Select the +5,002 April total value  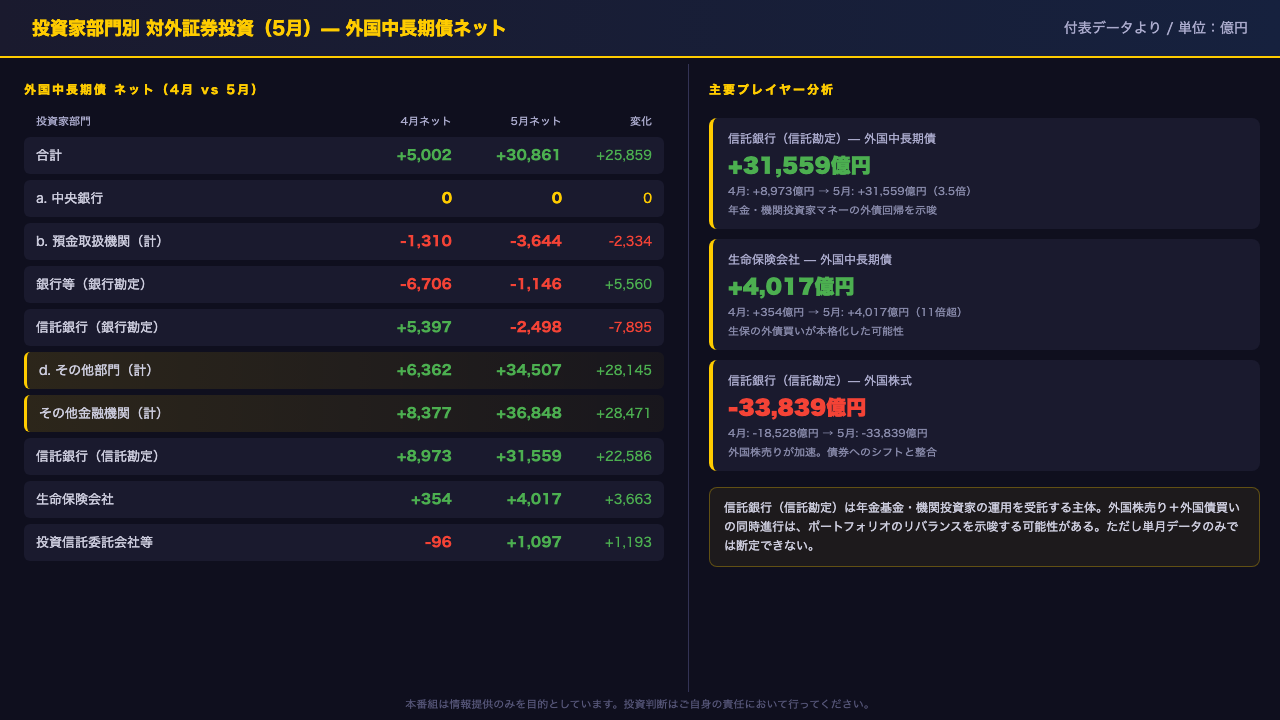coord(424,156)
